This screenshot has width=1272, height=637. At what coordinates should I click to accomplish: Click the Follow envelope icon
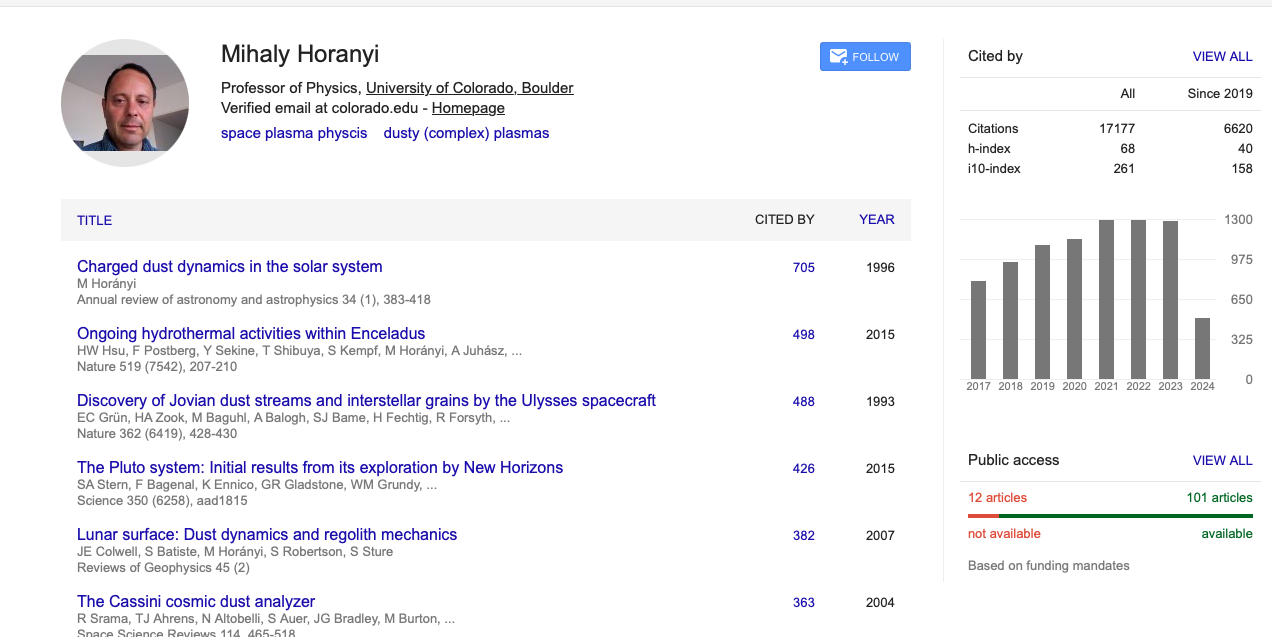click(x=838, y=57)
